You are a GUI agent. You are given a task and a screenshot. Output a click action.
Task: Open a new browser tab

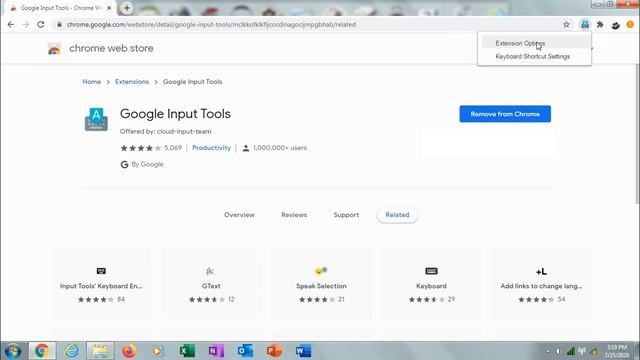[x=127, y=8]
